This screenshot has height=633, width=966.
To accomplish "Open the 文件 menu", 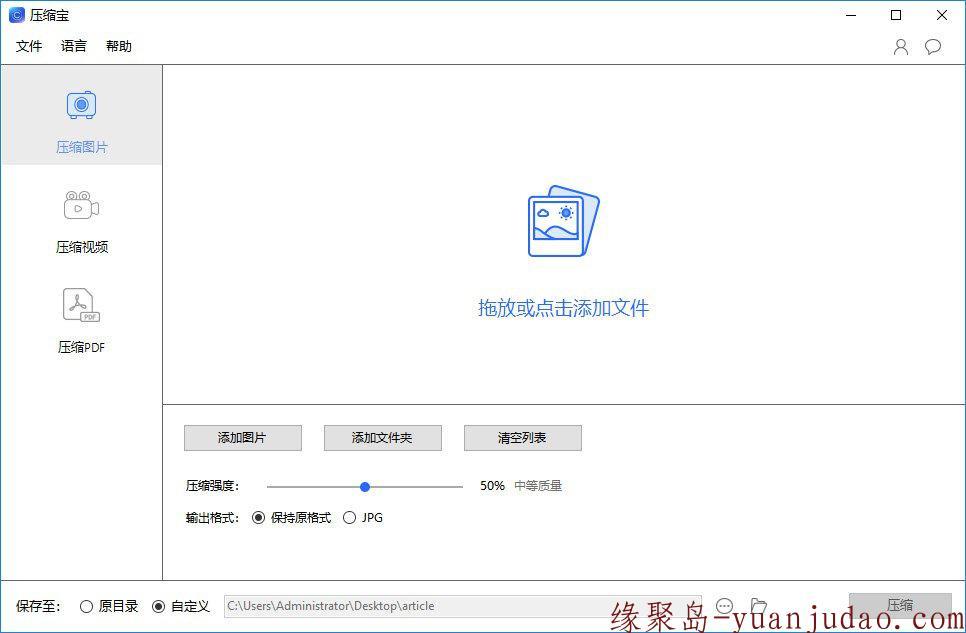I will pyautogui.click(x=29, y=46).
